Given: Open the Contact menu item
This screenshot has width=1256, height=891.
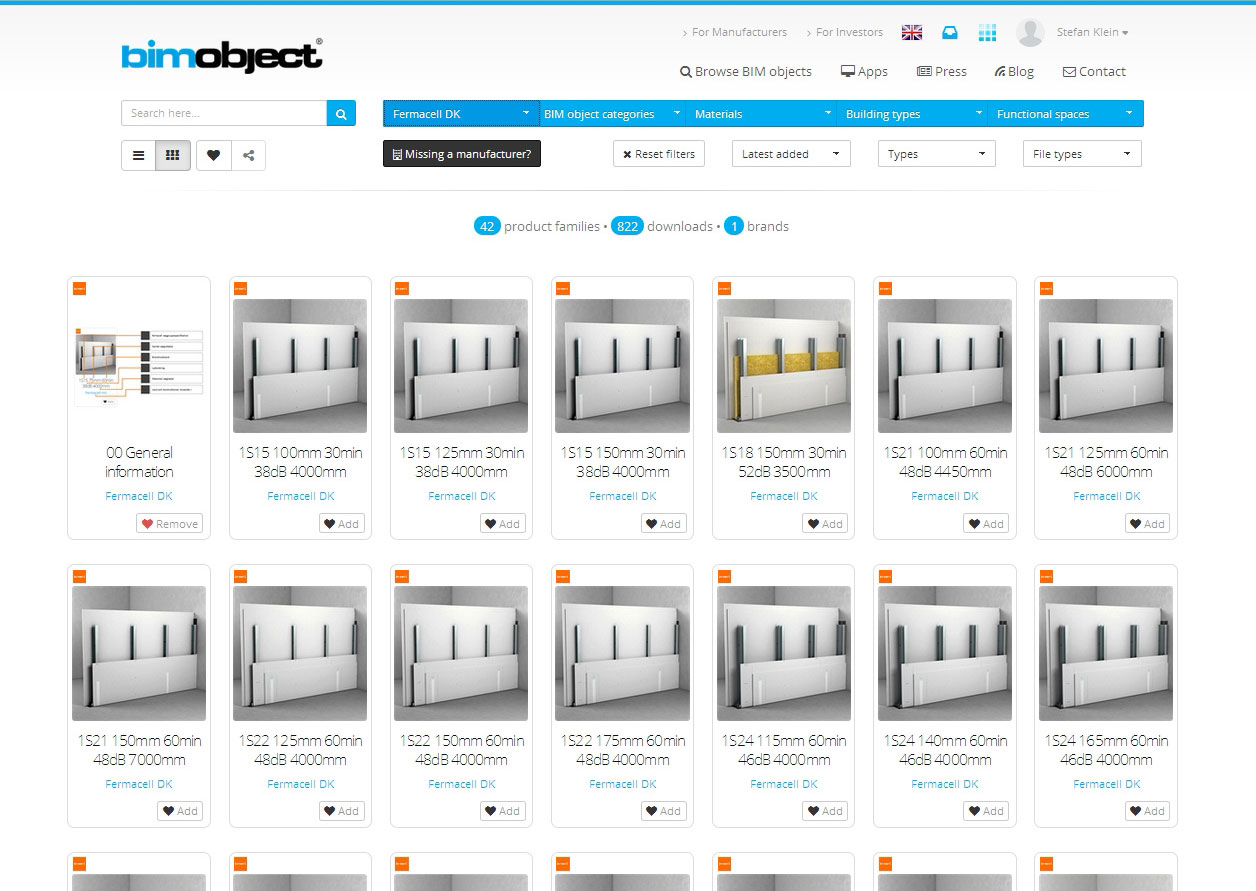Looking at the screenshot, I should coord(1094,72).
